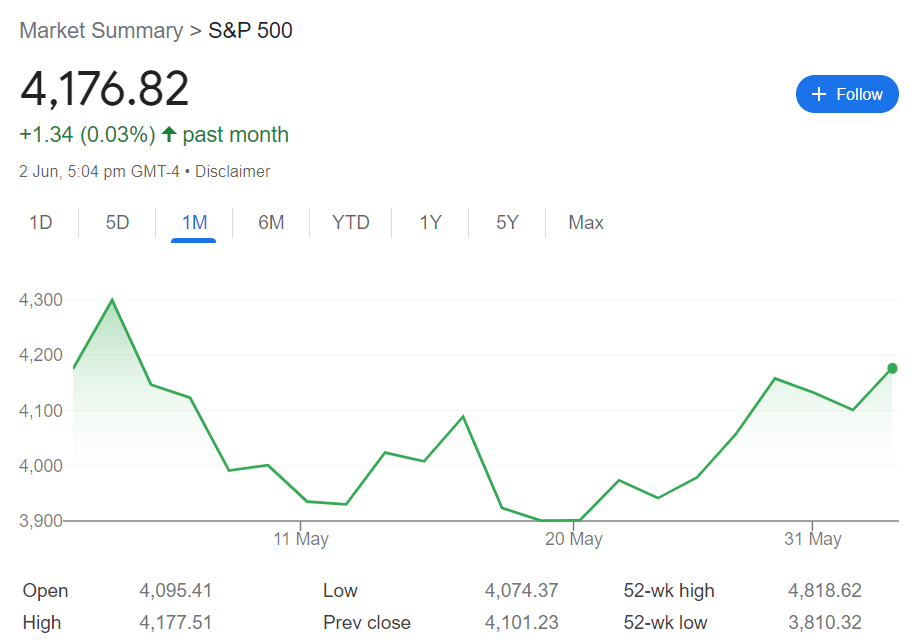Select the 1Y time range tab
Screen dimensions: 920x641
click(430, 222)
